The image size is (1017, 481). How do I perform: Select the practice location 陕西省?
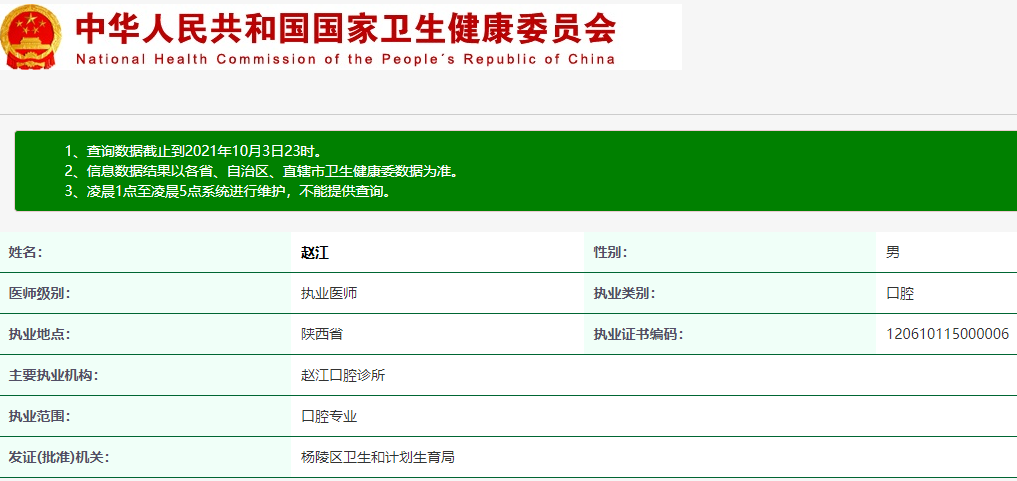pos(322,334)
